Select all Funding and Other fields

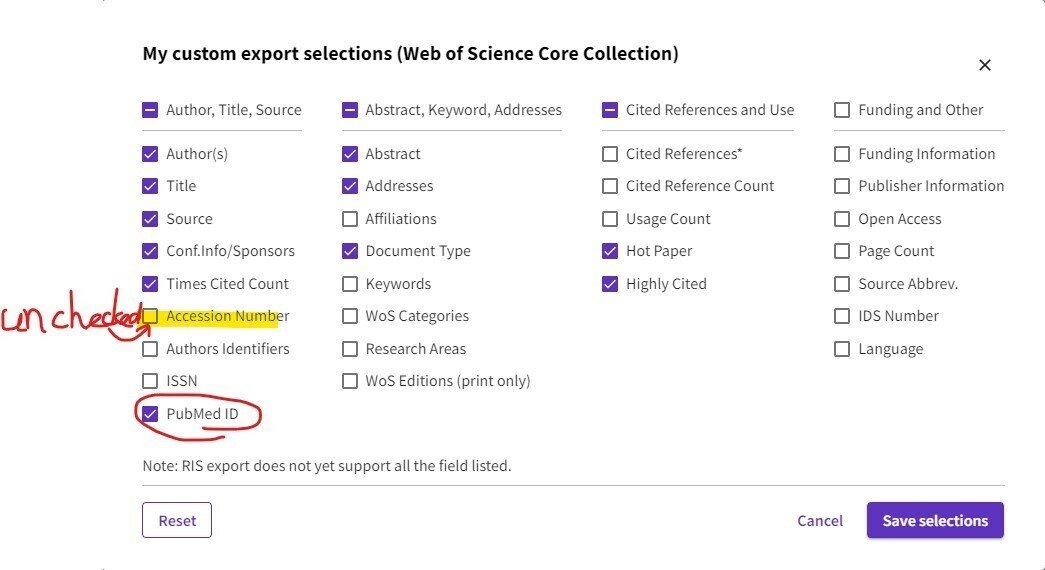click(842, 110)
